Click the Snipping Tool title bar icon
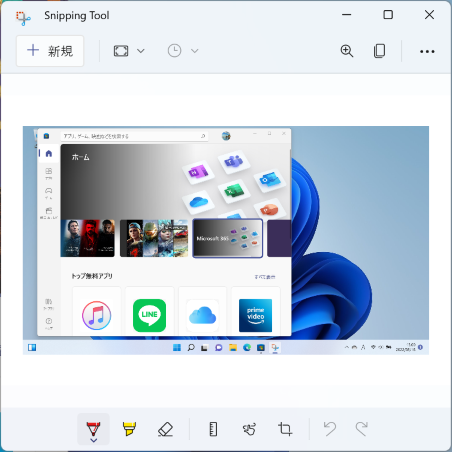 (x=23, y=18)
